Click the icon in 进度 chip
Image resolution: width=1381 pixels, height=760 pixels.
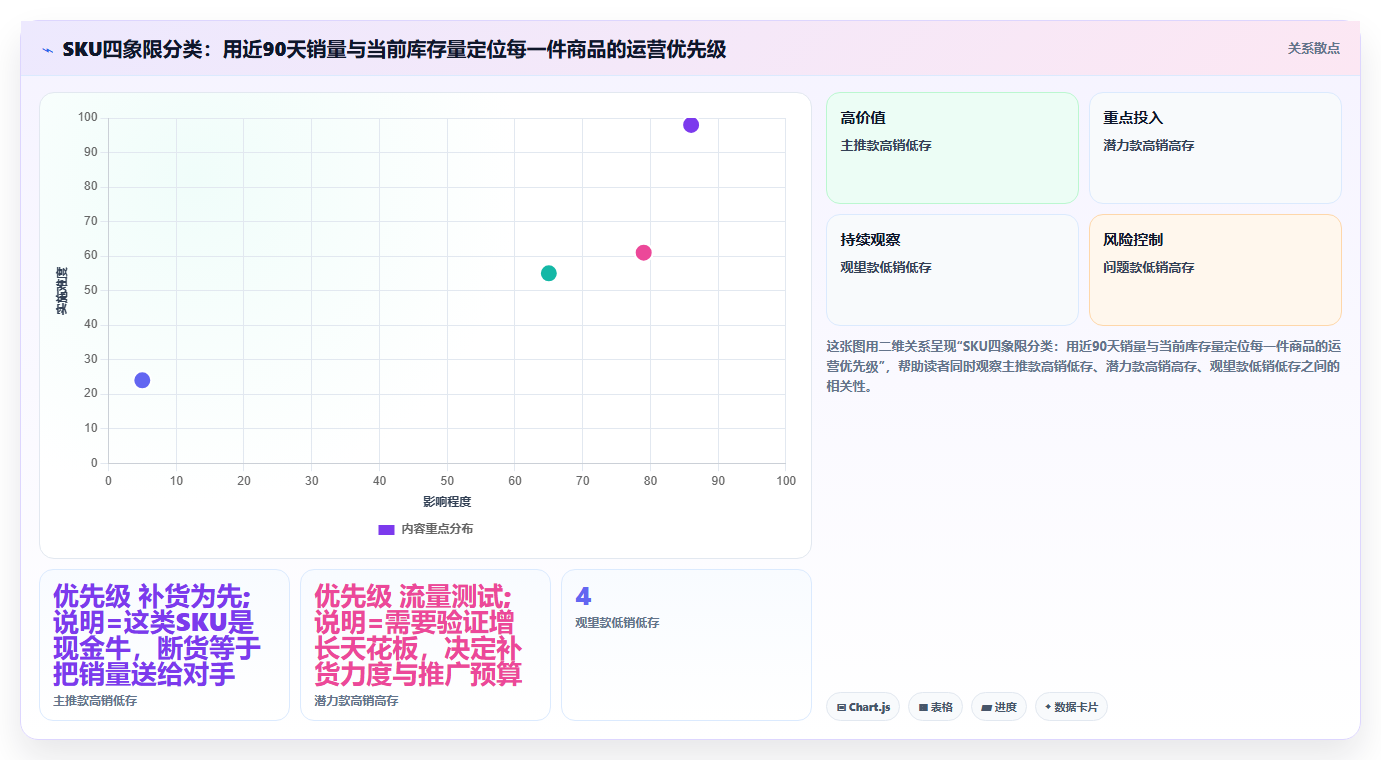(x=987, y=708)
